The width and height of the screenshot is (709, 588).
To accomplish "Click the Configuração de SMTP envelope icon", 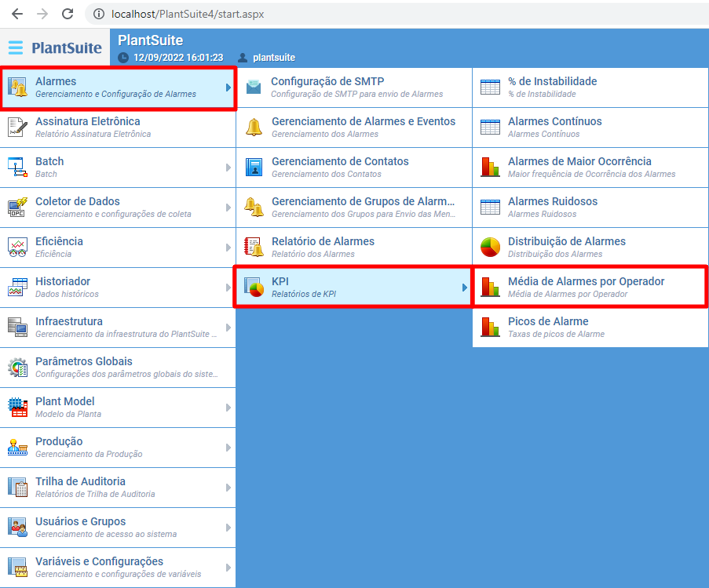I will point(254,87).
